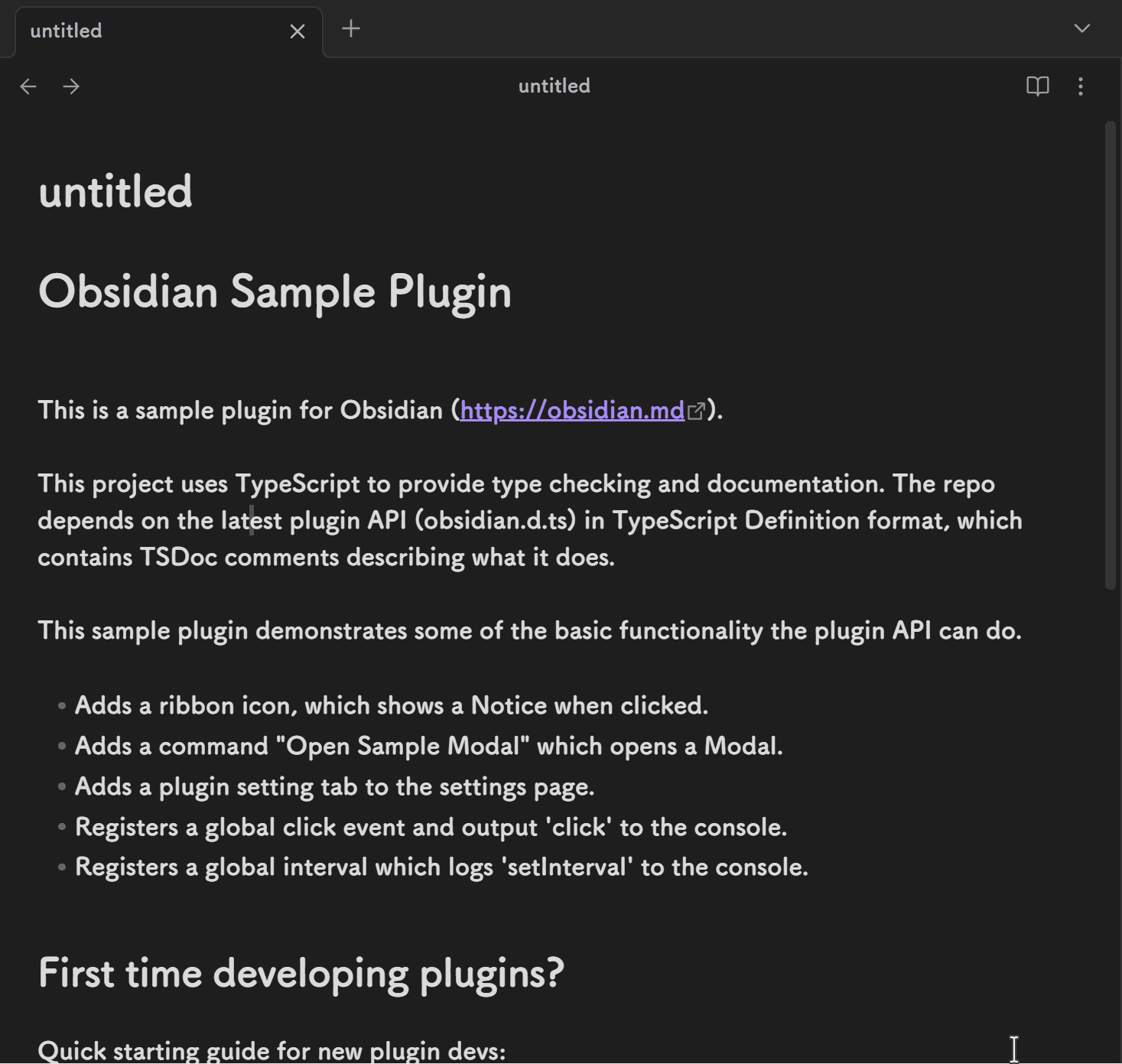The height and width of the screenshot is (1064, 1122).
Task: Click 'Quick starting guide for new plugin devs:' line
Action: point(272,1050)
